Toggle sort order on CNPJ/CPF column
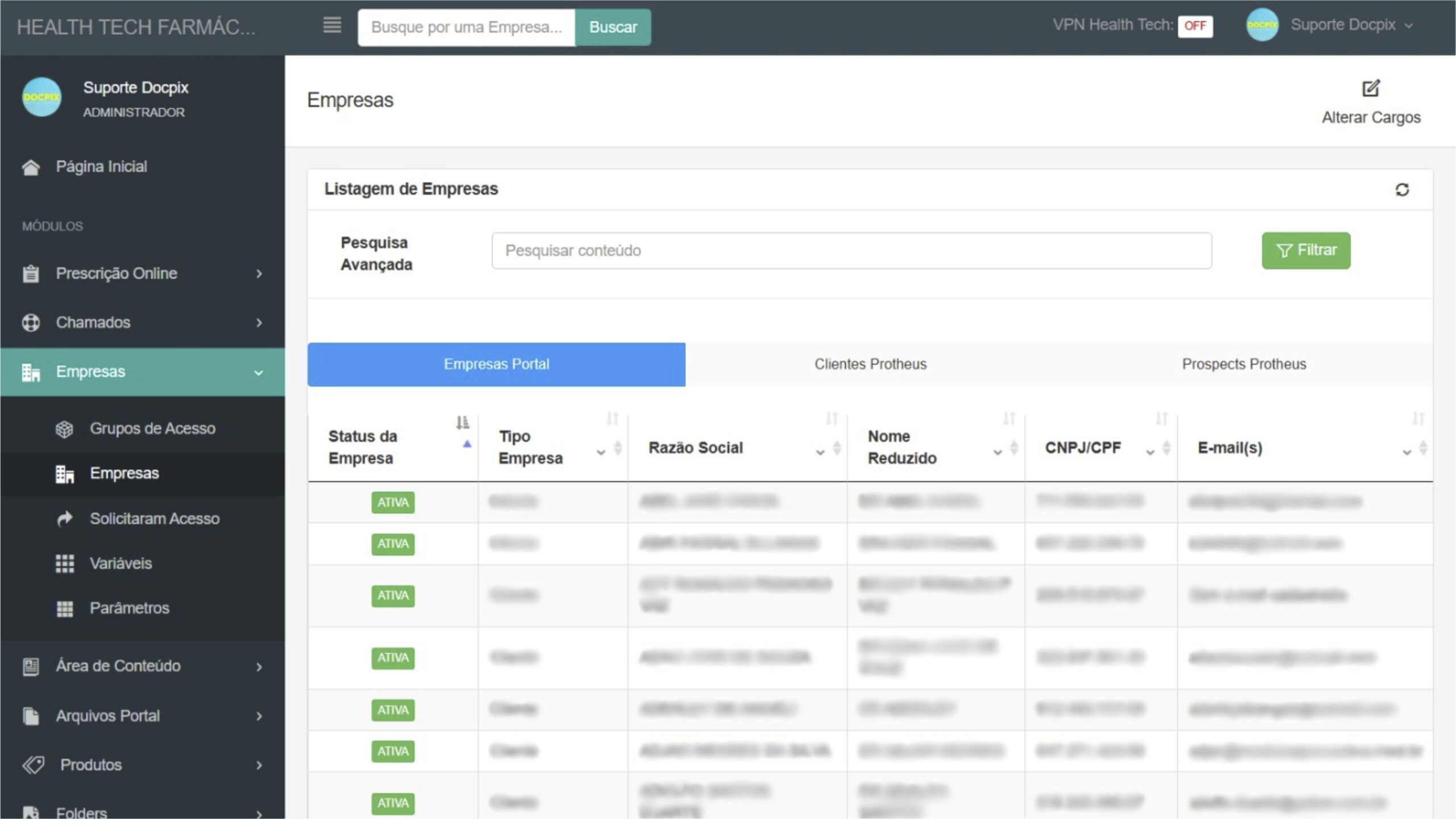Screen dimensions: 1456x819 (1162, 419)
